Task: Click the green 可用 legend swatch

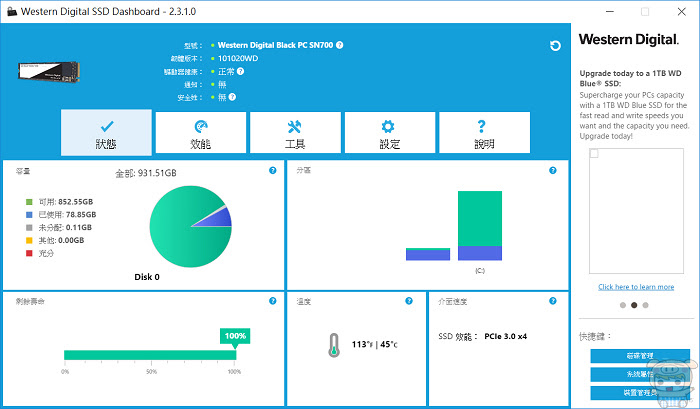Action: pyautogui.click(x=29, y=202)
